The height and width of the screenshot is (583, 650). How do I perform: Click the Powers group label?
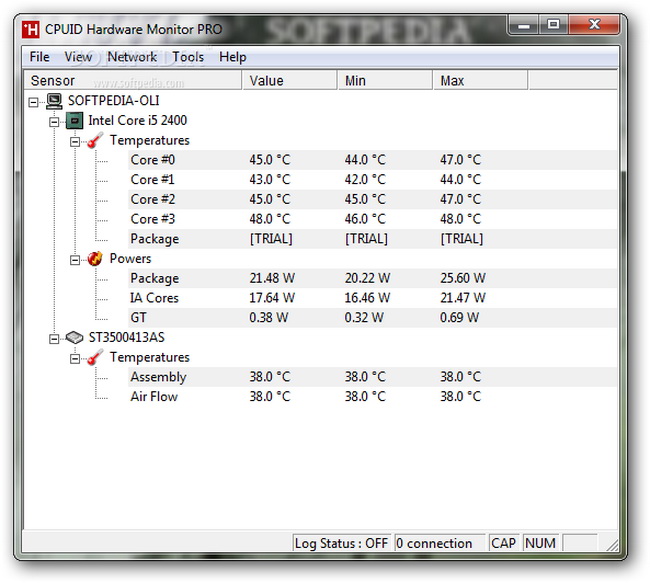tap(130, 259)
